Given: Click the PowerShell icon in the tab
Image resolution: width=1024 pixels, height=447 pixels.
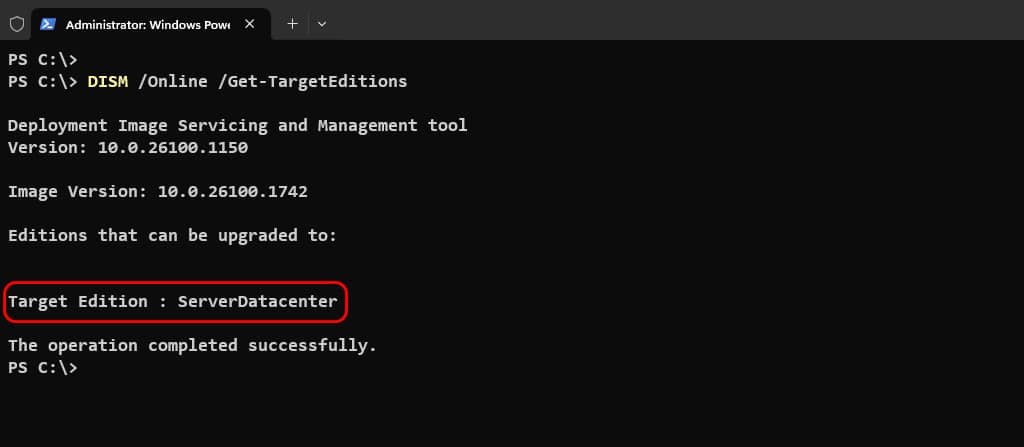Looking at the screenshot, I should pyautogui.click(x=47, y=24).
